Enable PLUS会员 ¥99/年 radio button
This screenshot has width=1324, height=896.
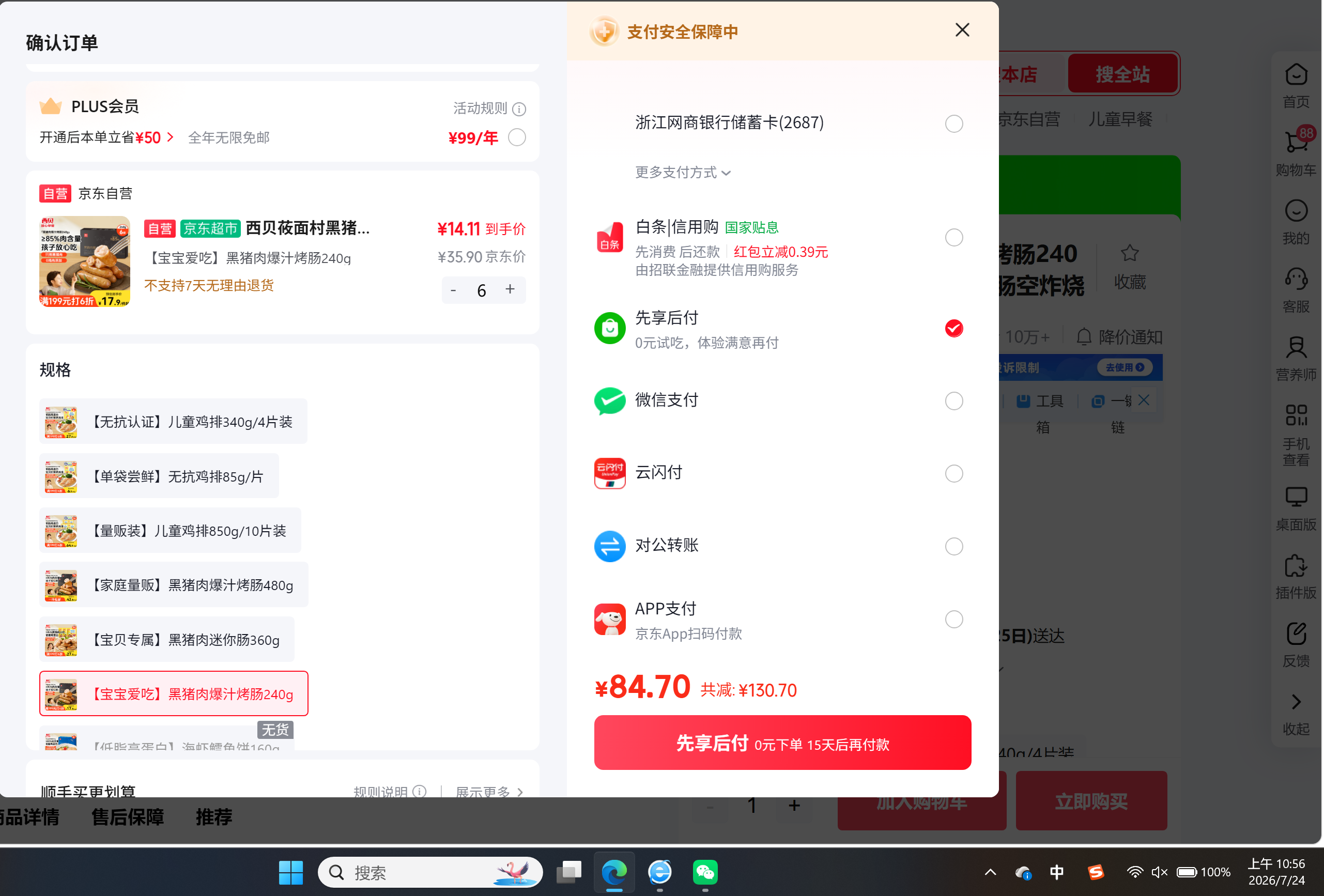point(517,137)
